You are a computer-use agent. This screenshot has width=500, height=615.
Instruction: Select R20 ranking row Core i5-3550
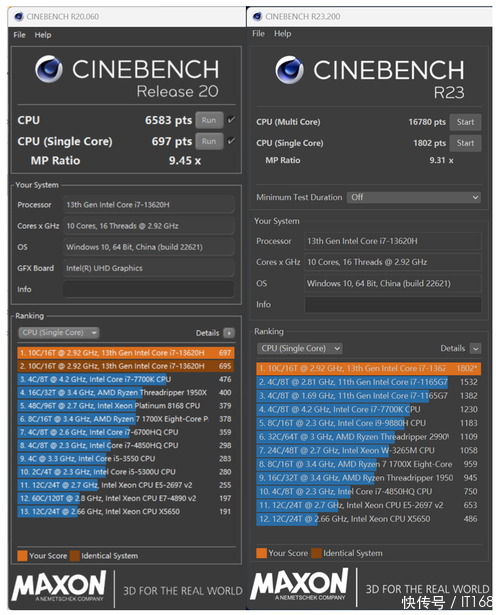coord(126,459)
